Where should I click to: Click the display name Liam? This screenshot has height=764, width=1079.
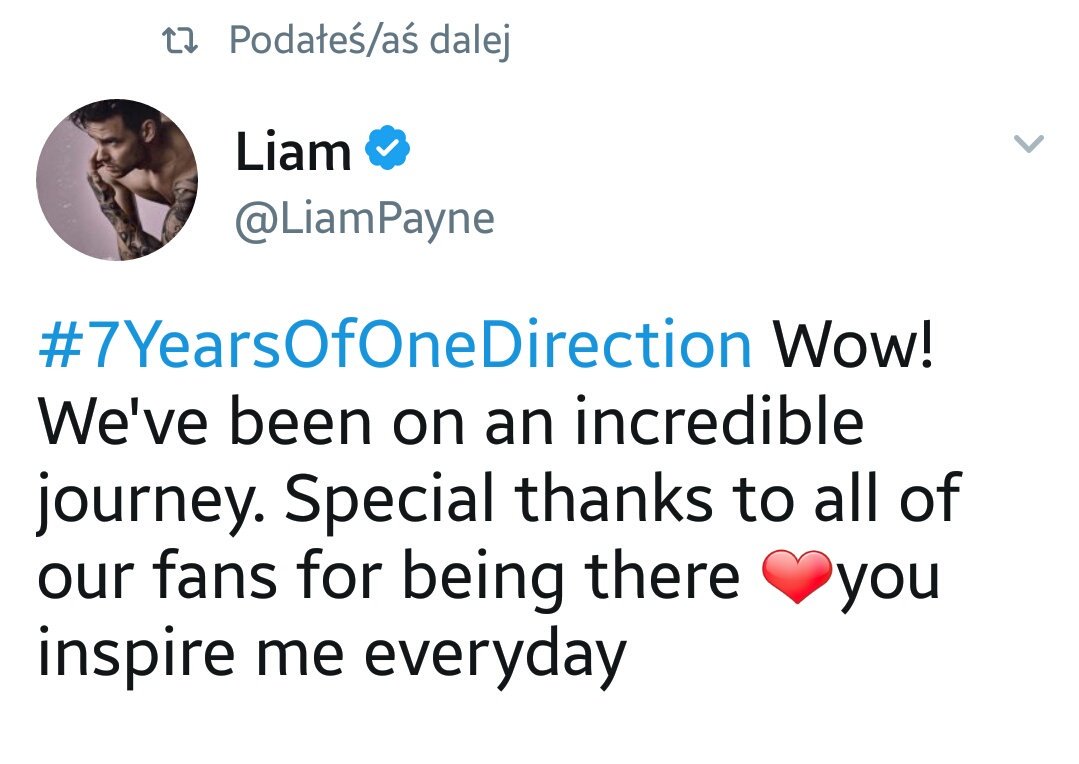(293, 151)
